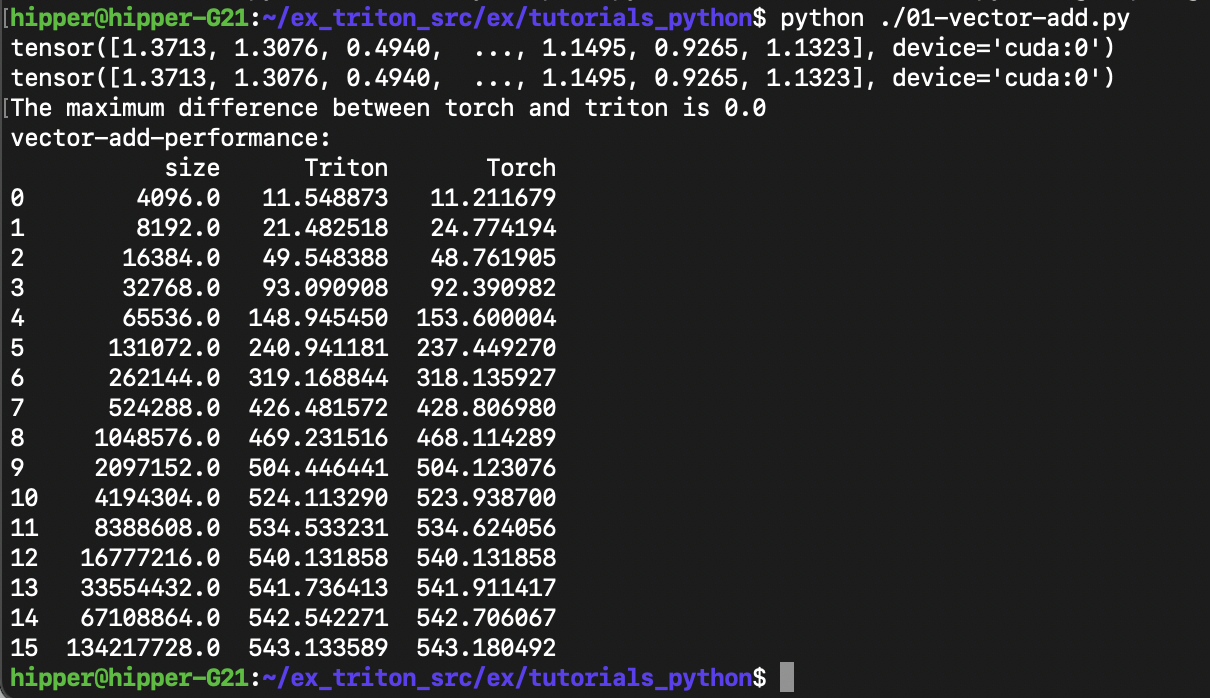1210x698 pixels.
Task: Select Torch value 11.211679
Action: coord(493,198)
